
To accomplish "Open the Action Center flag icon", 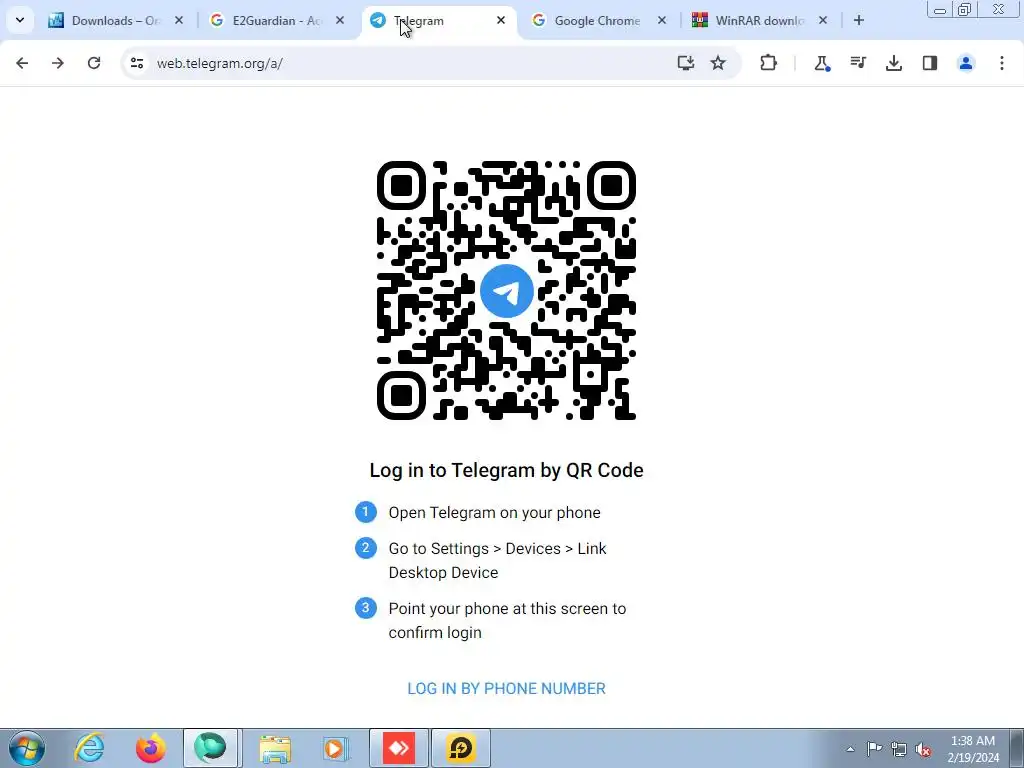I will 874,749.
